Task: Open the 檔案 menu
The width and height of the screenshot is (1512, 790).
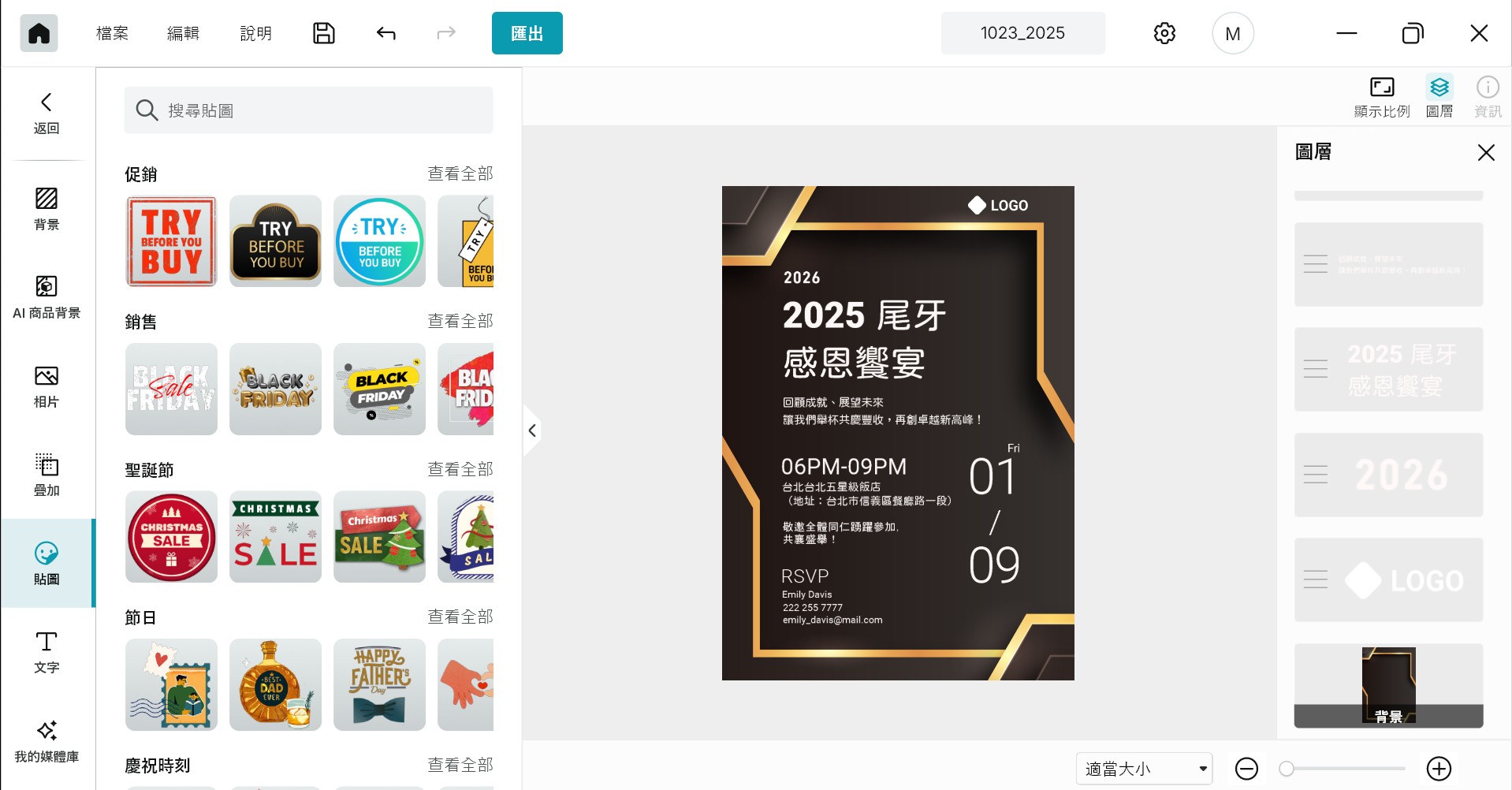Action: point(111,32)
